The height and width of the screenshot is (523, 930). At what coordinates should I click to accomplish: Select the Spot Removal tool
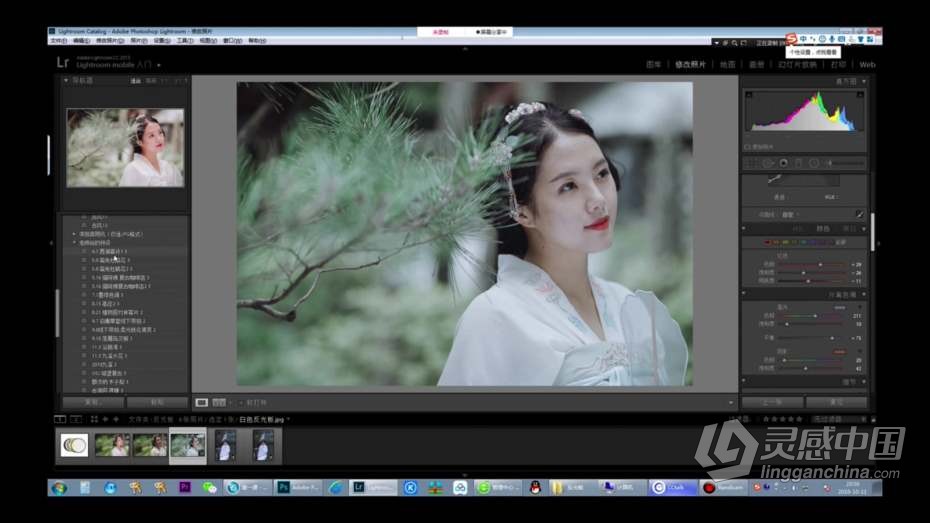point(768,162)
